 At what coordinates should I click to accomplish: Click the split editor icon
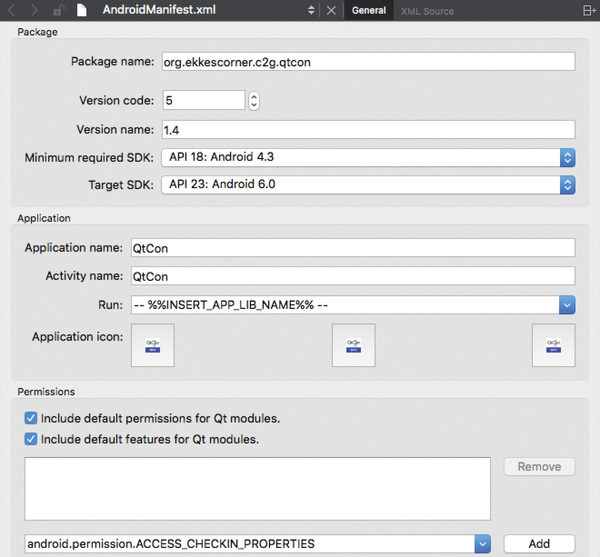pos(588,11)
